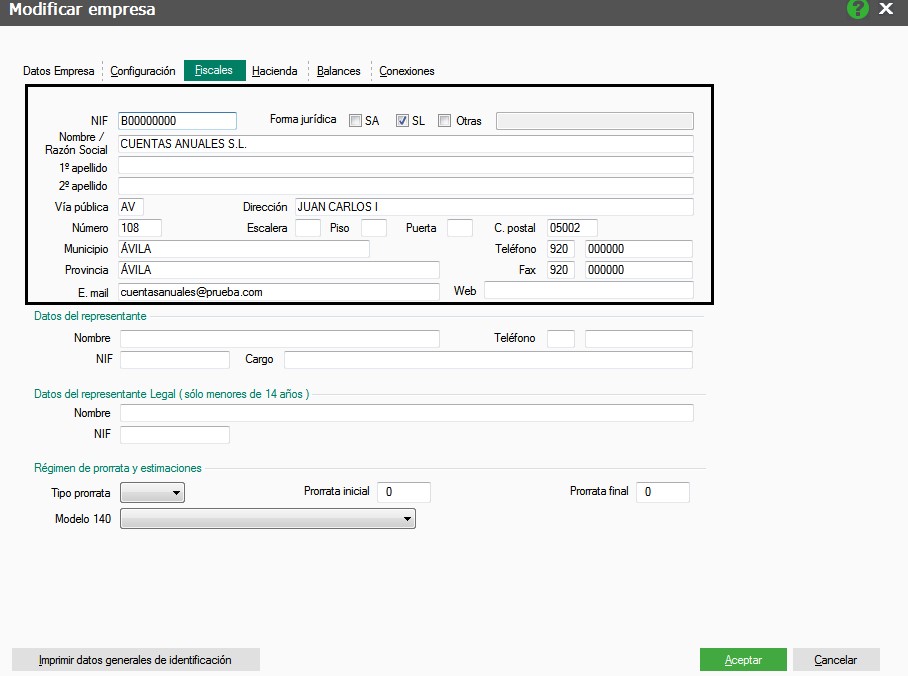Click the company Teléfono number field 000000

click(639, 249)
